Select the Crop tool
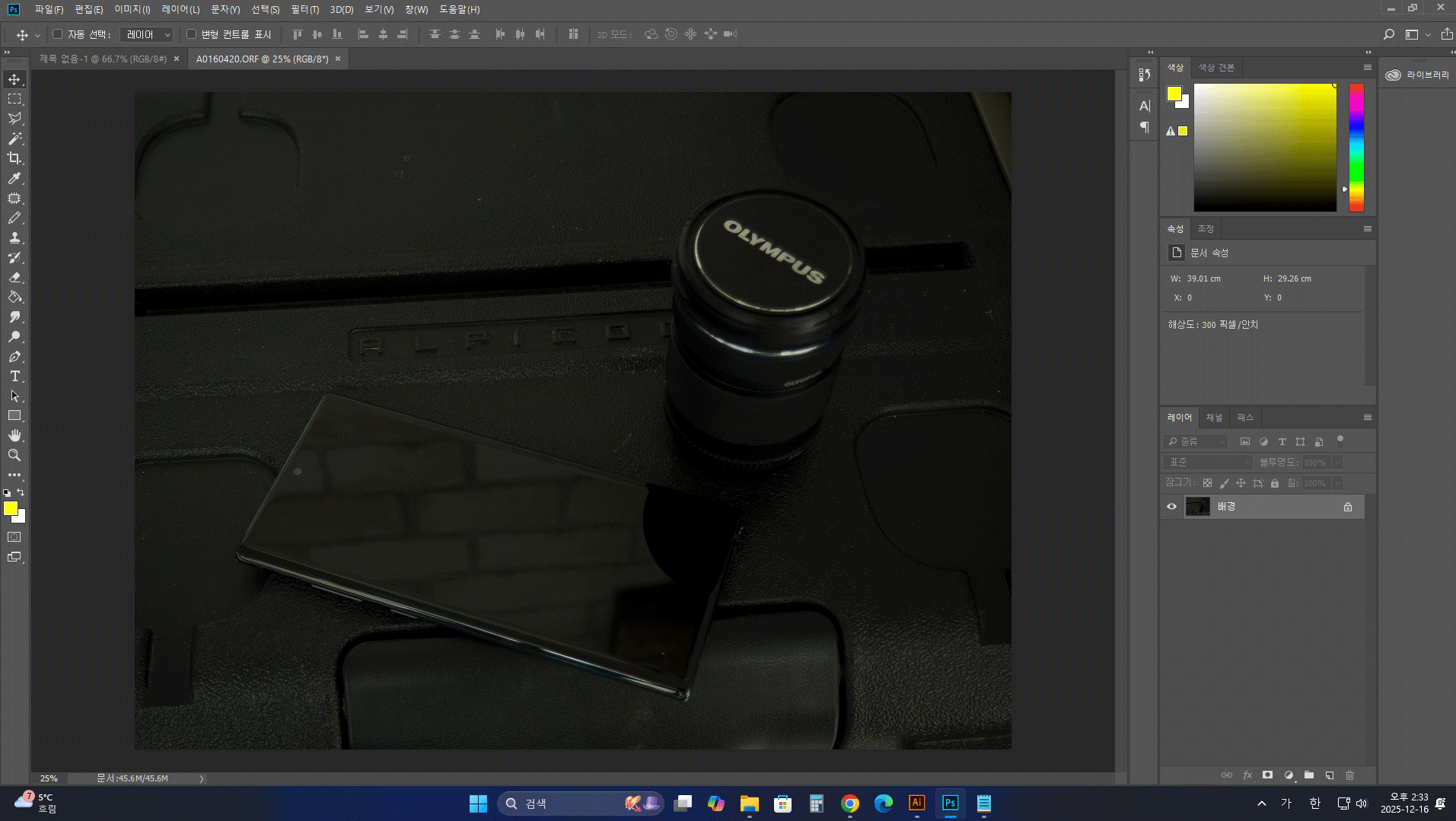1456x821 pixels. [14, 158]
